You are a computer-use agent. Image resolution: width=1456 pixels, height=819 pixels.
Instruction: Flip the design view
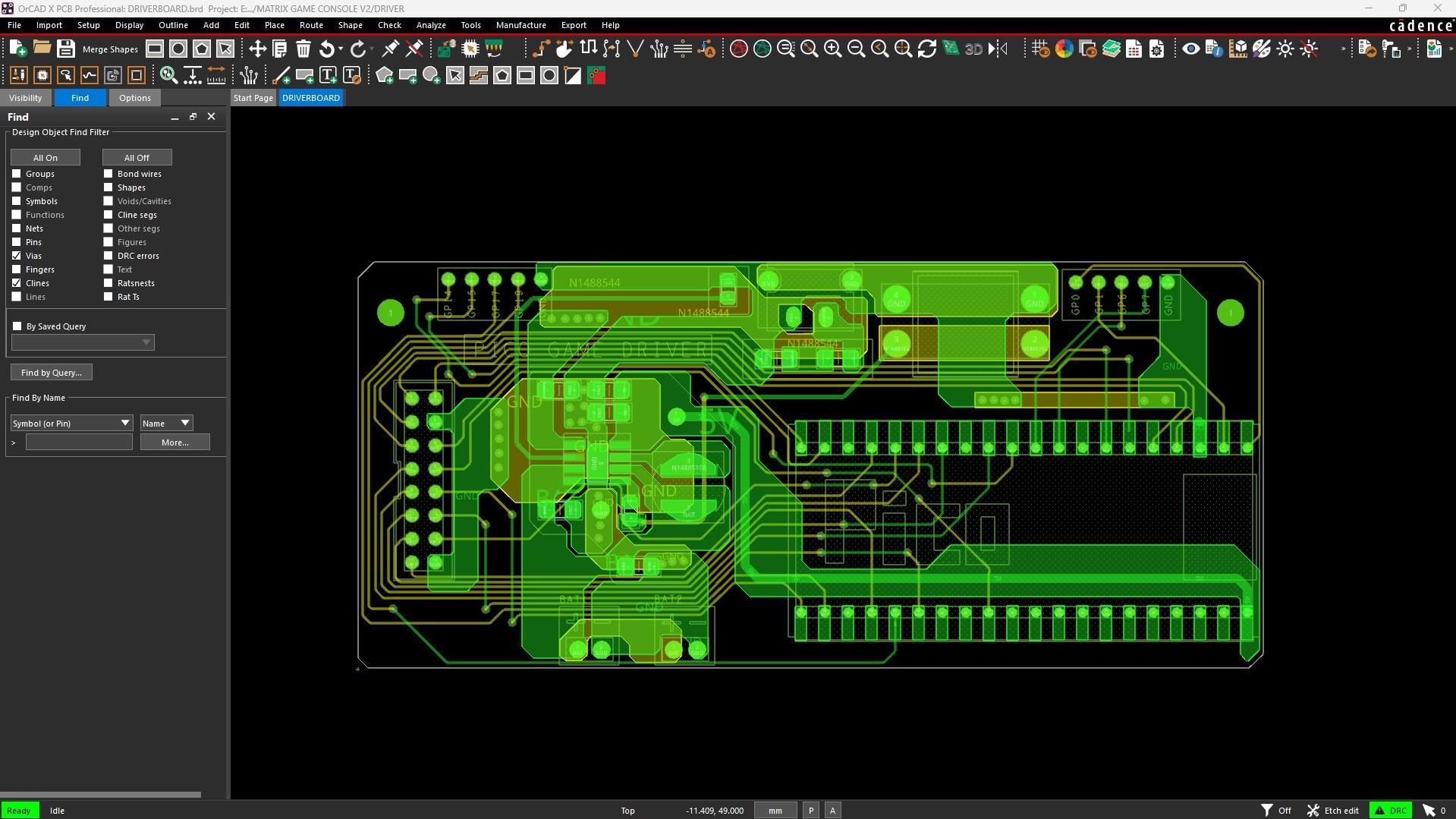(998, 49)
